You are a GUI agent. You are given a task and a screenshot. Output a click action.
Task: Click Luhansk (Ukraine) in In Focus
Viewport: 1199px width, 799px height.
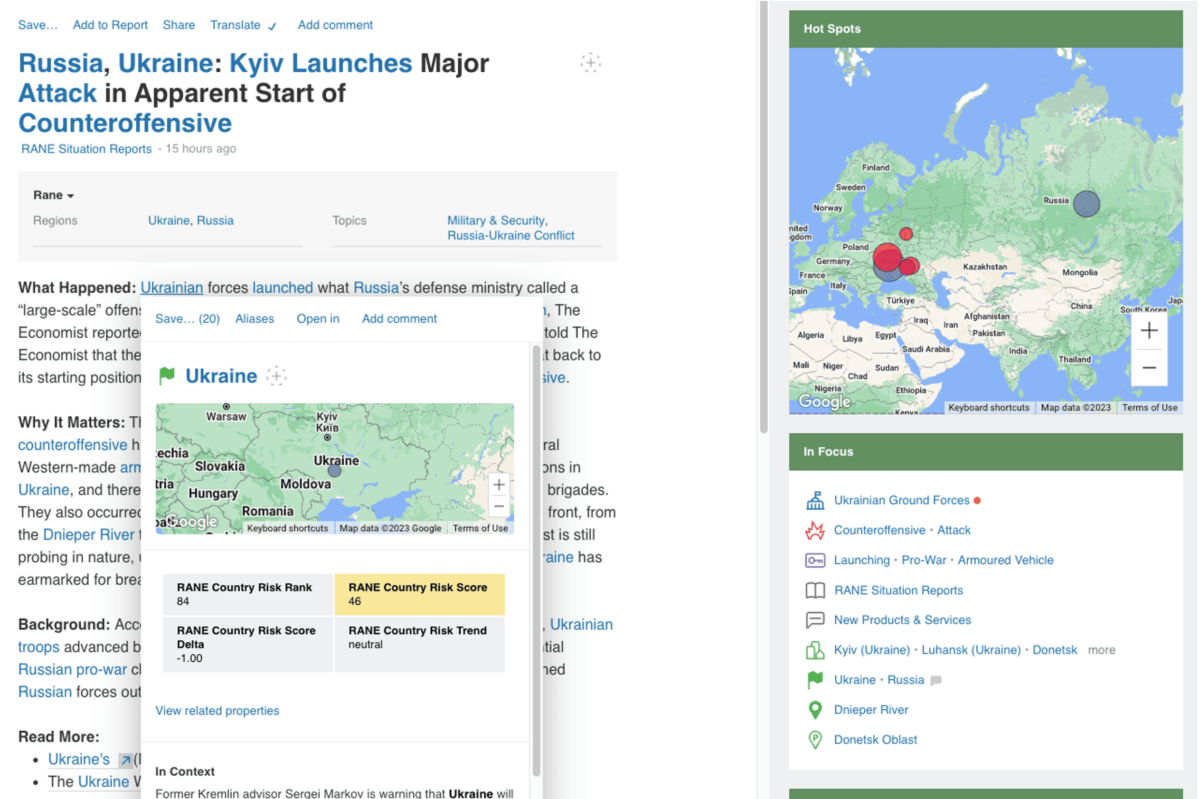[971, 650]
